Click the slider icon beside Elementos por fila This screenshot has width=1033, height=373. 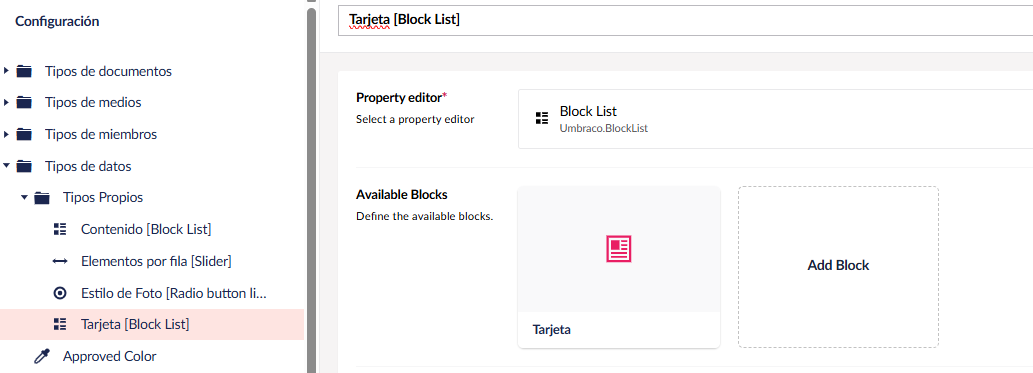(x=60, y=261)
